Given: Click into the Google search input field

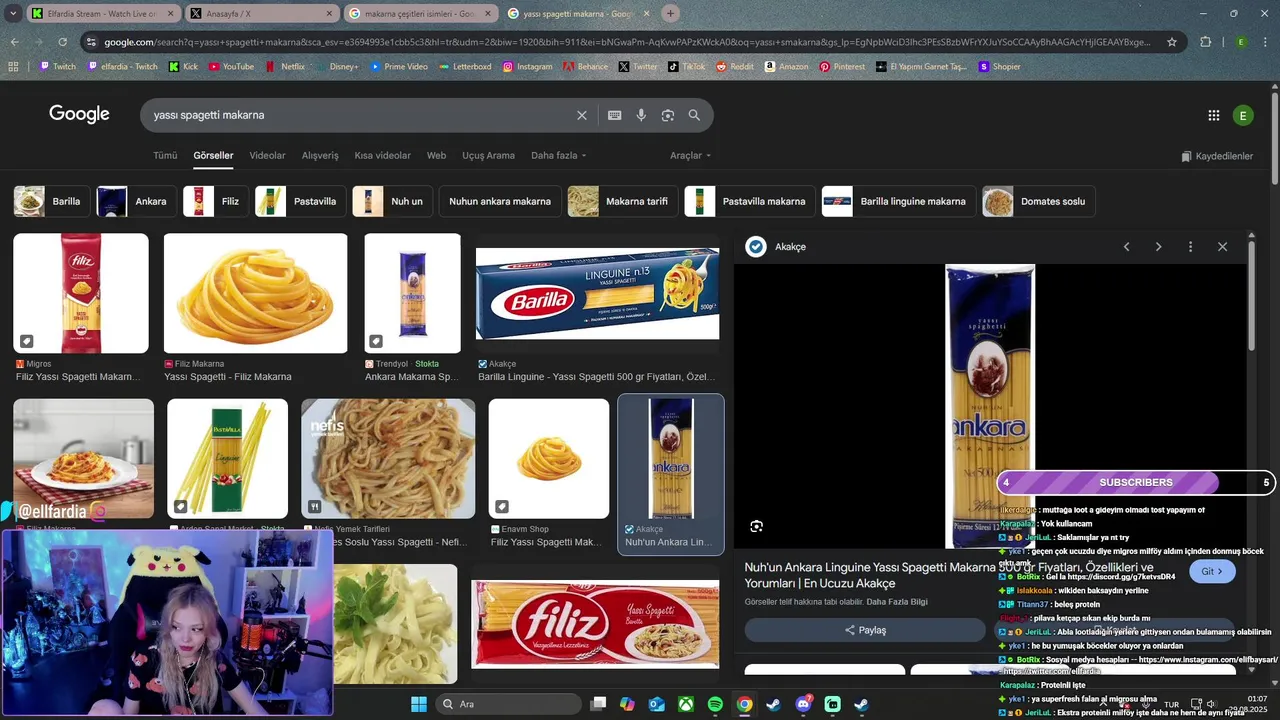Looking at the screenshot, I should point(360,115).
